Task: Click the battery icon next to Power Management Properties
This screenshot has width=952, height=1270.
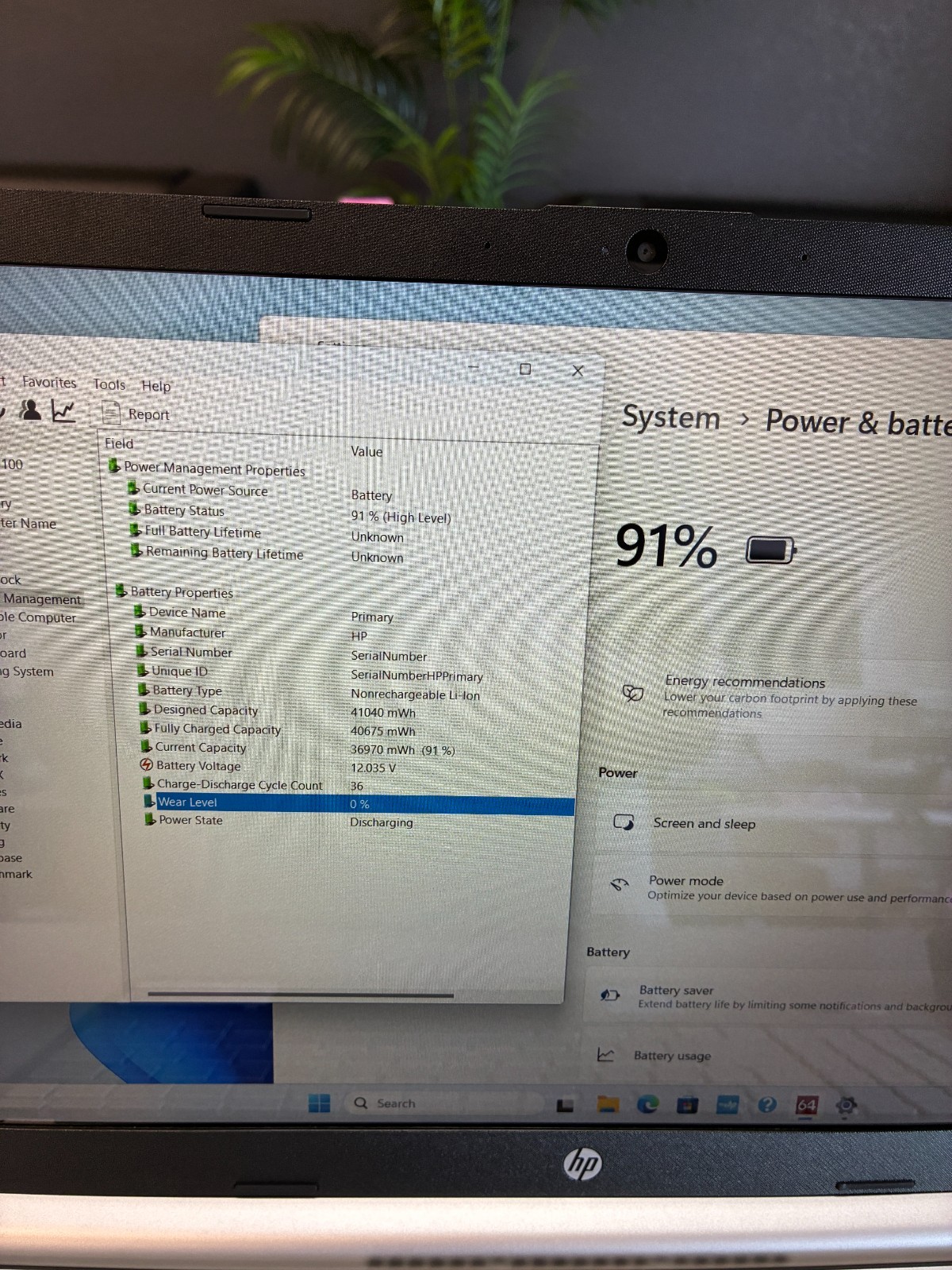Action: [x=115, y=466]
